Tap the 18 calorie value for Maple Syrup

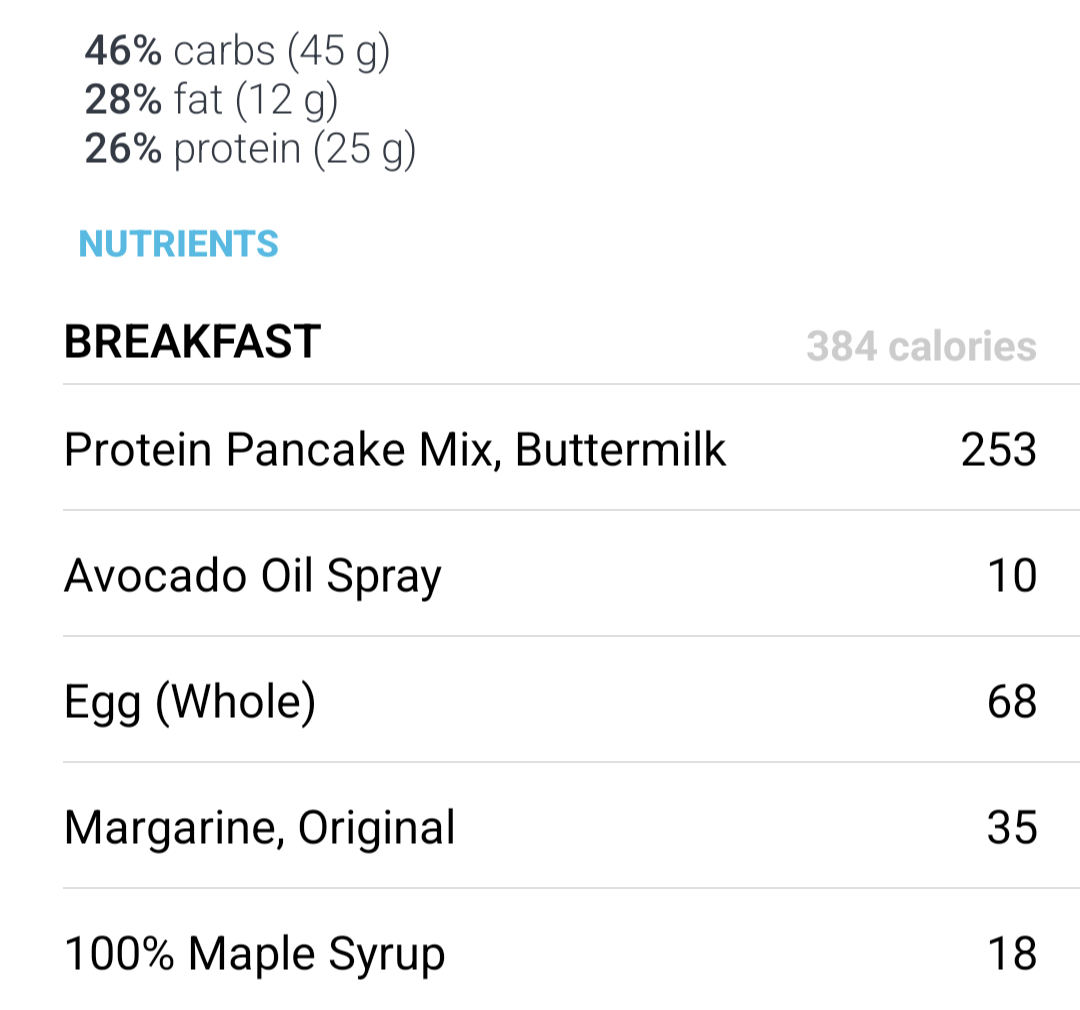pos(1012,954)
